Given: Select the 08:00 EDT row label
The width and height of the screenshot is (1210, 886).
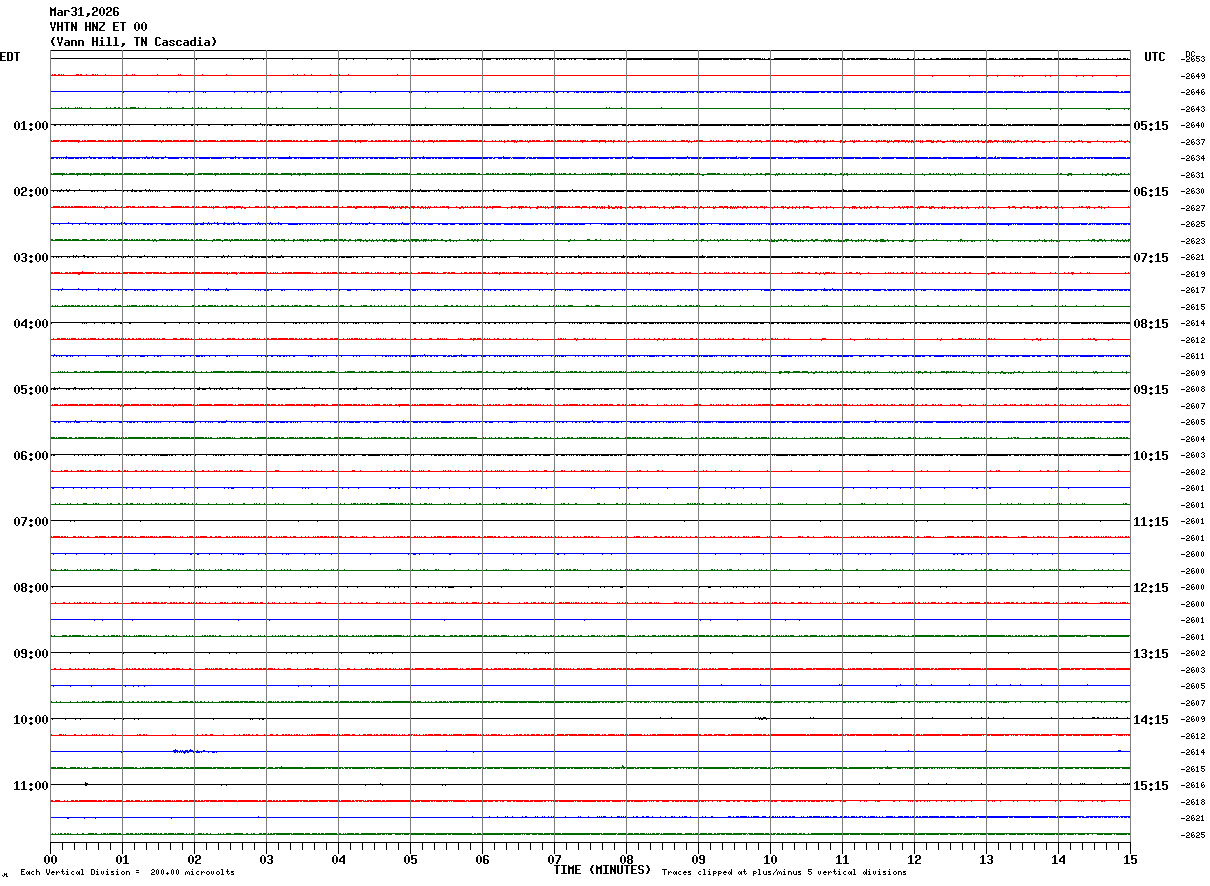Looking at the screenshot, I should 31,588.
